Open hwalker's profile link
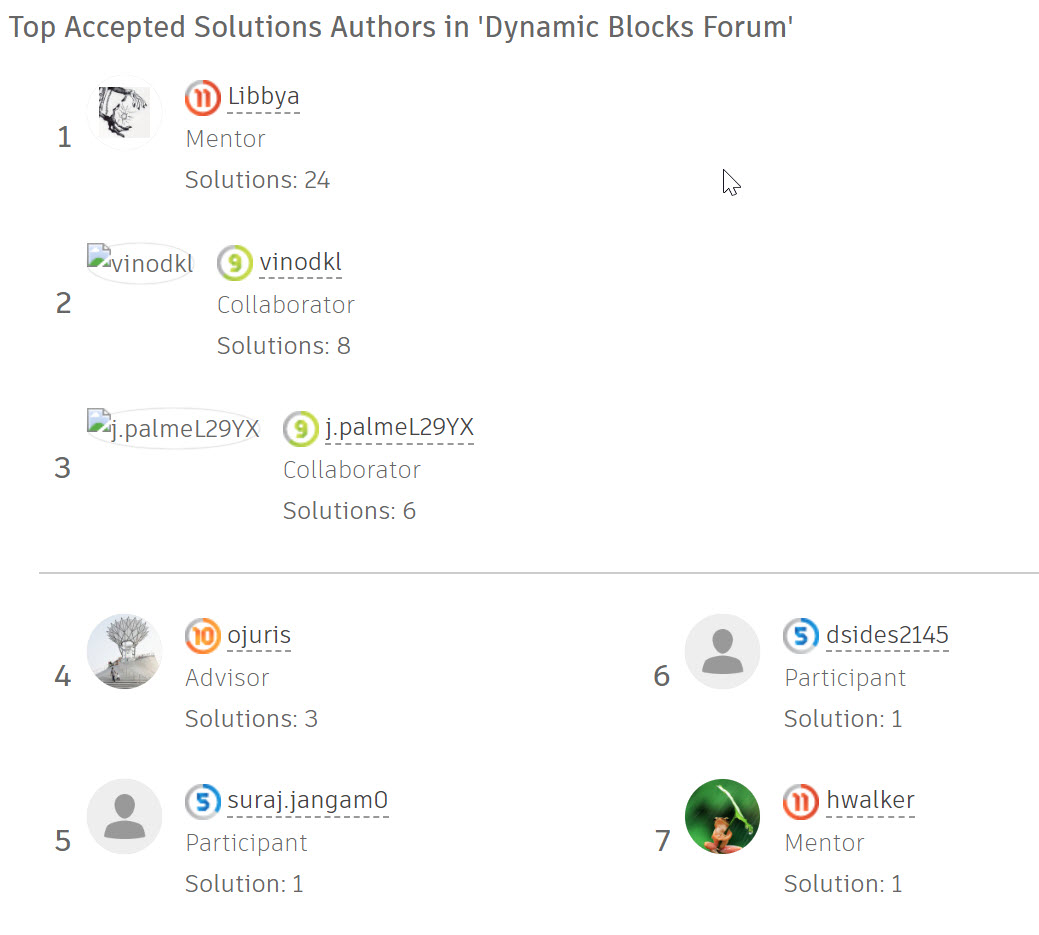This screenshot has height=935, width=1039. (871, 800)
